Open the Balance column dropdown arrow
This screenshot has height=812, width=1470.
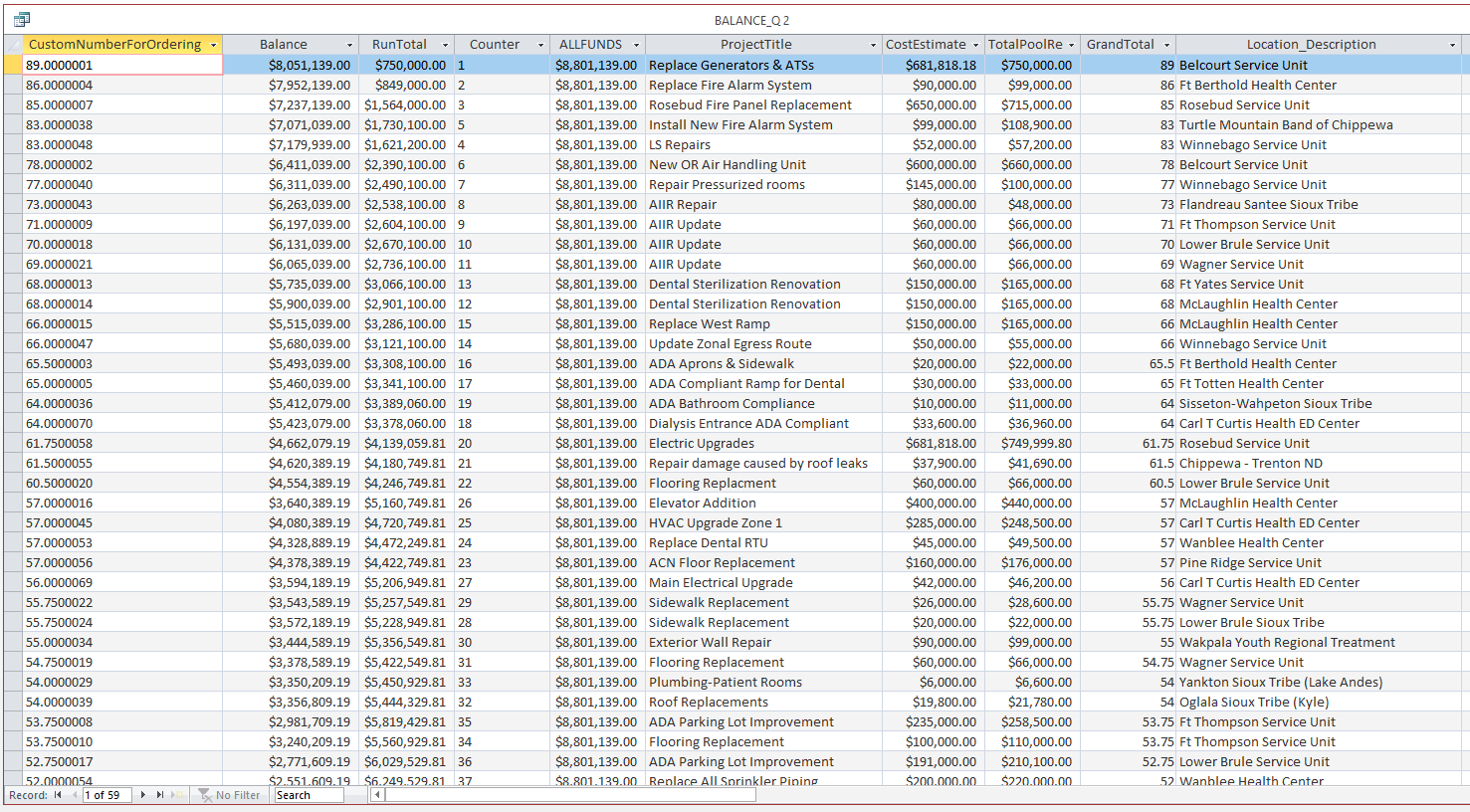pos(349,45)
